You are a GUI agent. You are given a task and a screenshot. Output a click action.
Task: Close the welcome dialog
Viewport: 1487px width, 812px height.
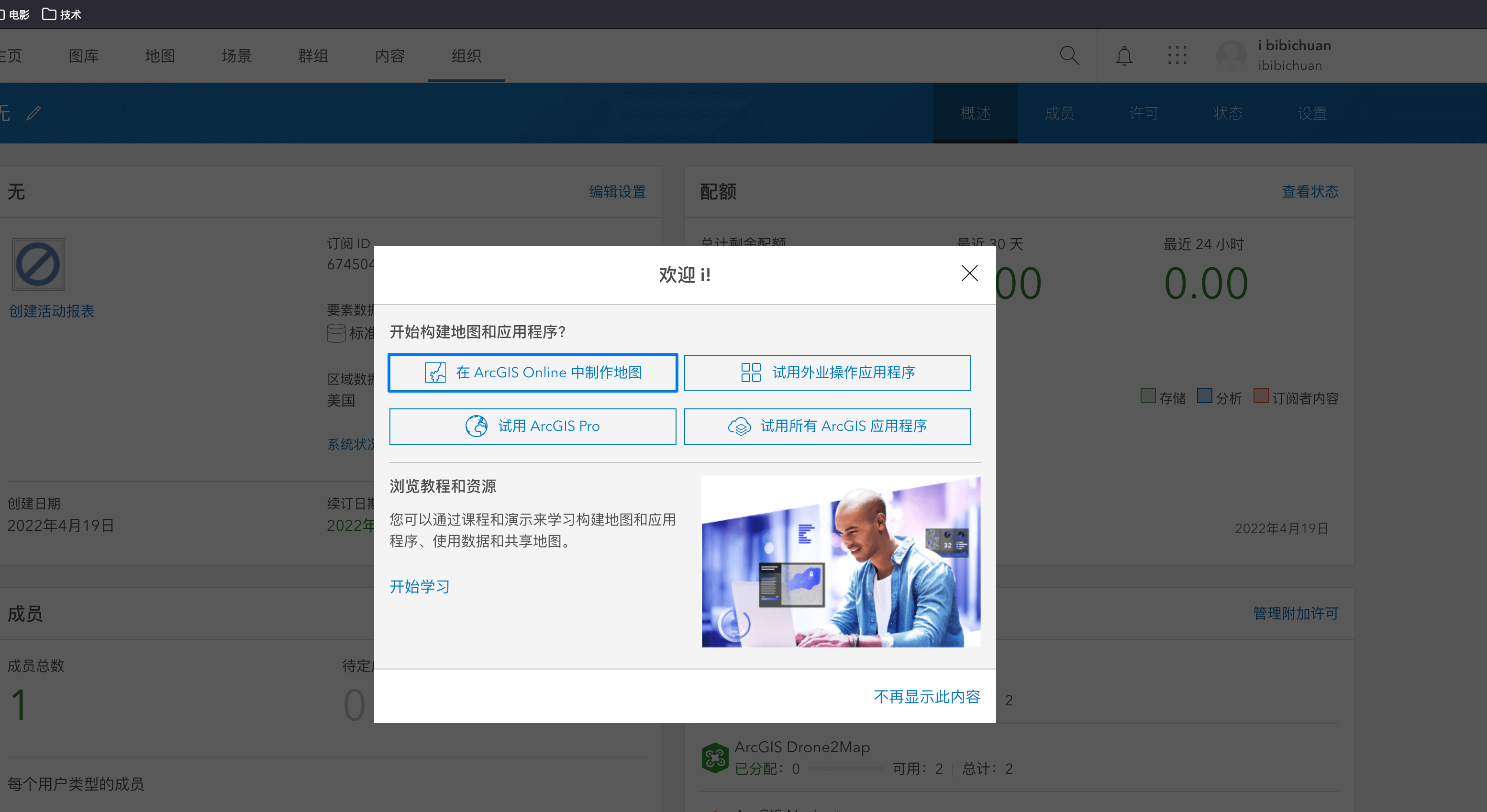[x=969, y=273]
